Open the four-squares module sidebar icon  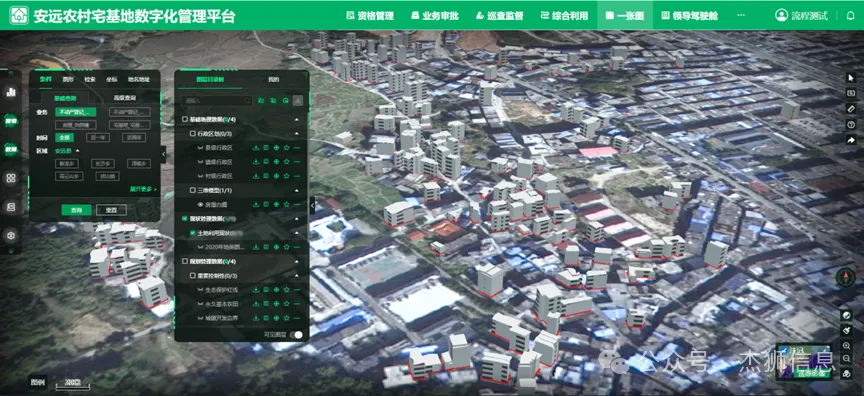[x=11, y=178]
